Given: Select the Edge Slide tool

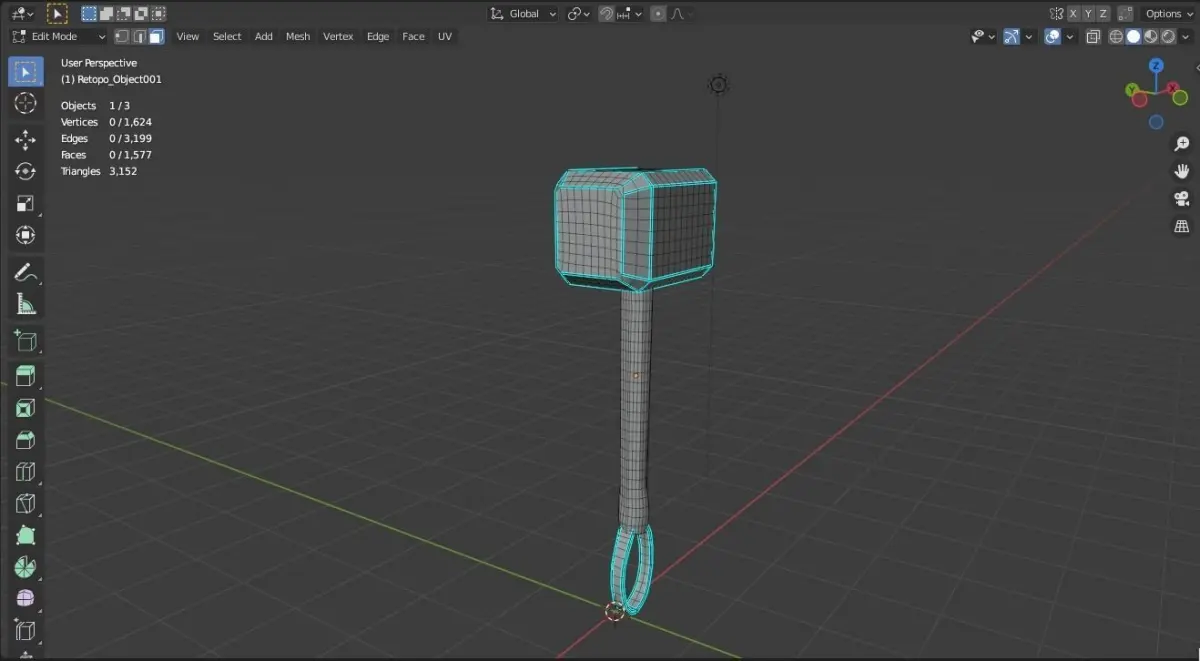Looking at the screenshot, I should click(25, 631).
